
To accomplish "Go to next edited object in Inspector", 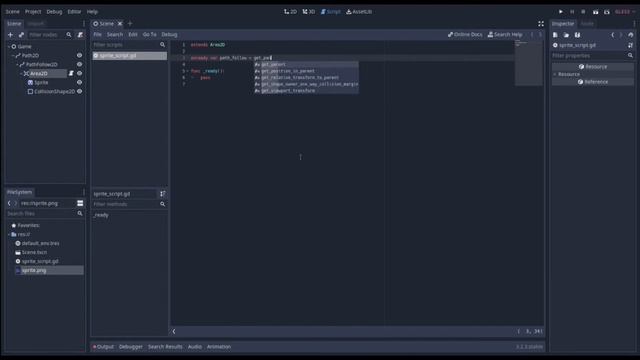I will [x=621, y=35].
